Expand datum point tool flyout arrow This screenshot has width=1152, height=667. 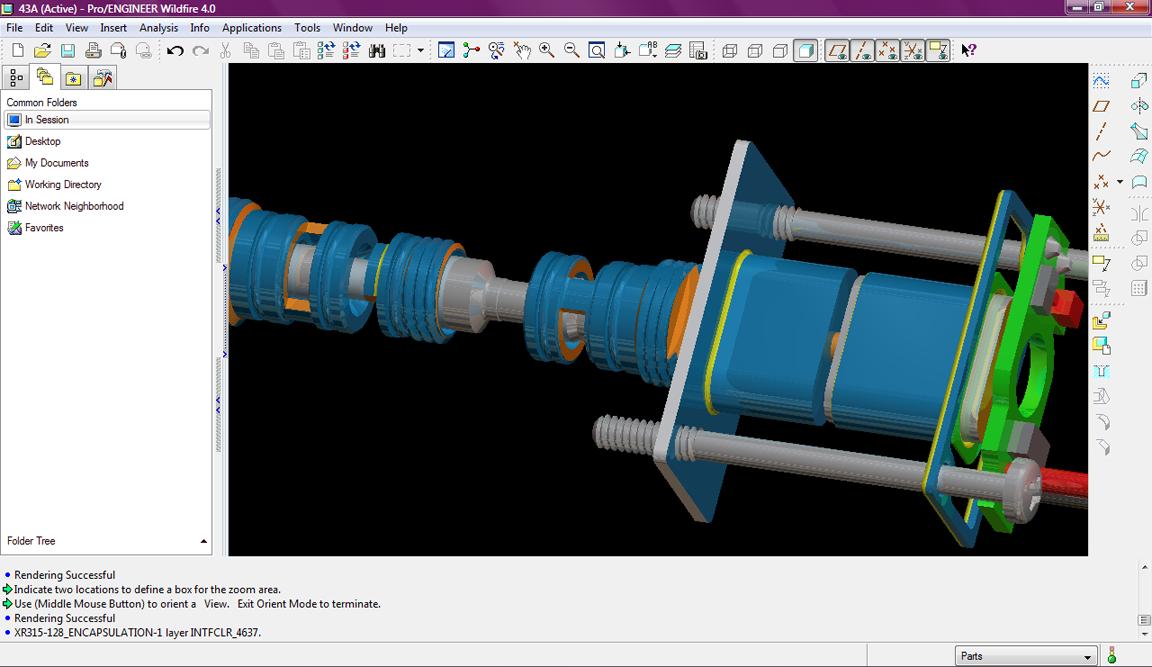coord(1120,181)
